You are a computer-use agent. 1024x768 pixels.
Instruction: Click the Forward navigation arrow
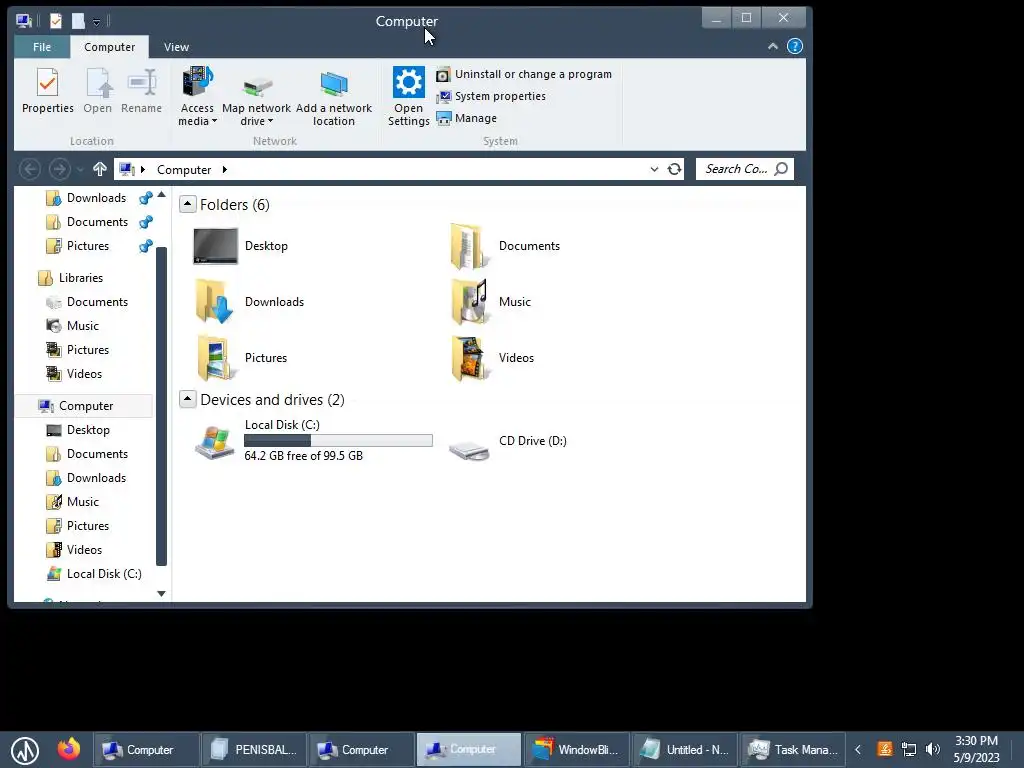[59, 170]
